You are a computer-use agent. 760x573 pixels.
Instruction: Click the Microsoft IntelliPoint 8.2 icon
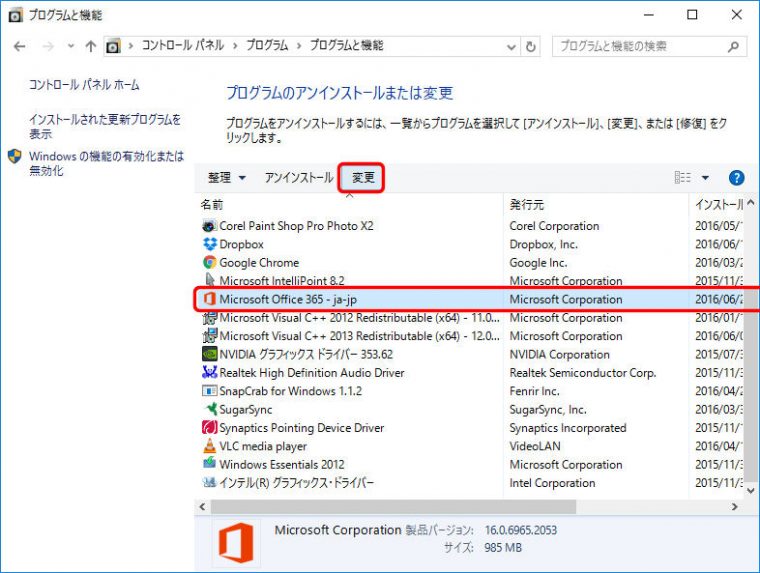(x=209, y=280)
